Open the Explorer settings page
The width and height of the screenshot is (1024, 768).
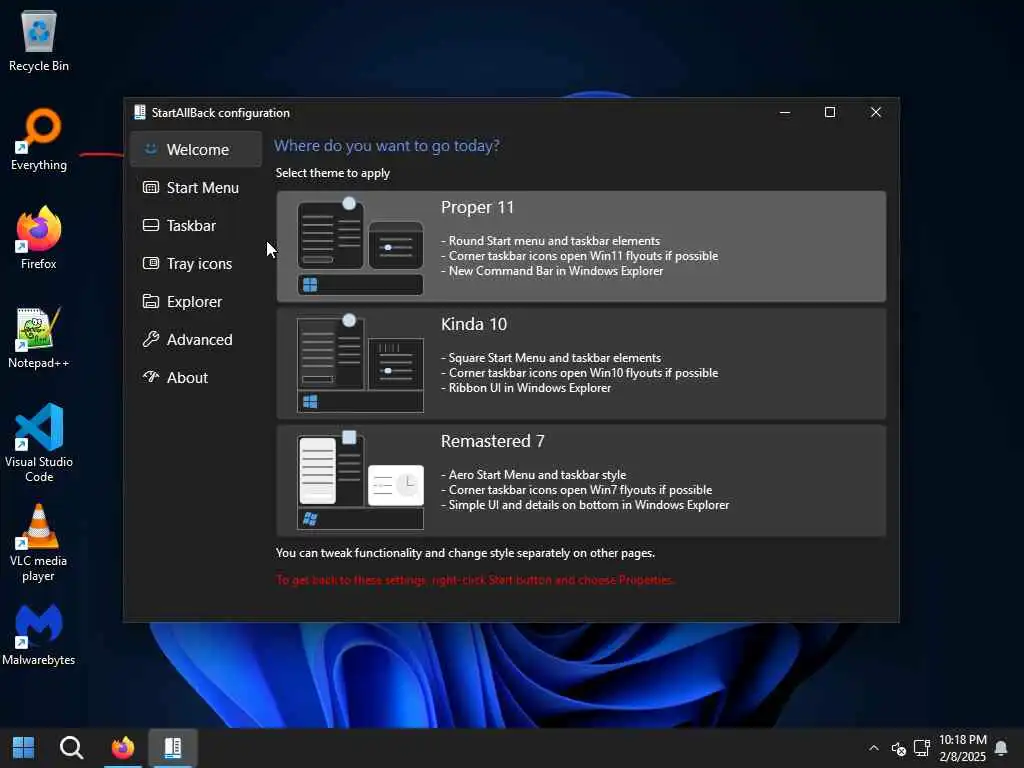196,301
